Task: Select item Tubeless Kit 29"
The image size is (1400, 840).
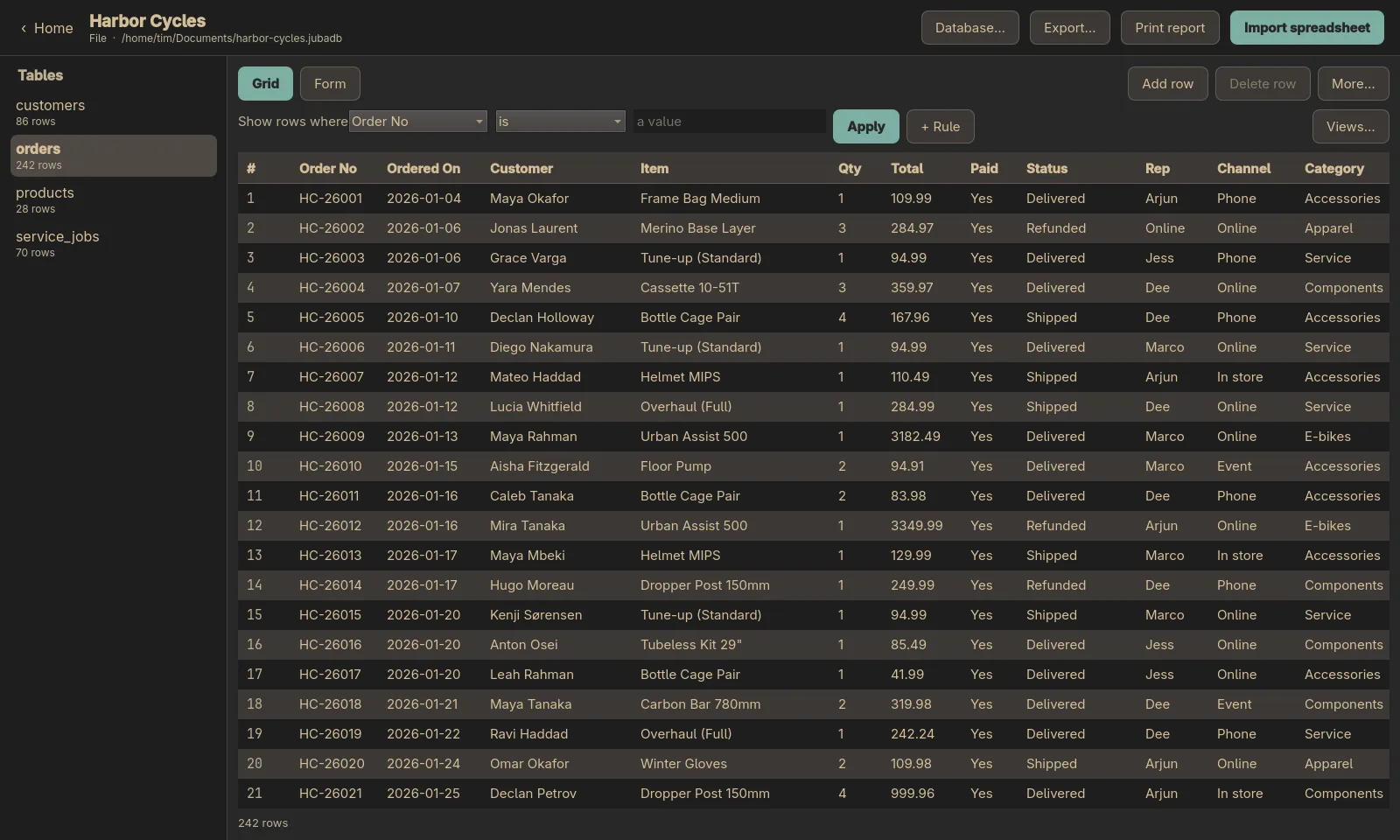Action: coord(690,645)
